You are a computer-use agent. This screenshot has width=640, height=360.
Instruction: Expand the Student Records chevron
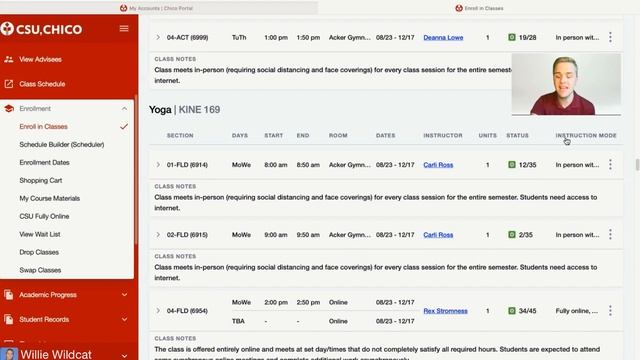124,319
